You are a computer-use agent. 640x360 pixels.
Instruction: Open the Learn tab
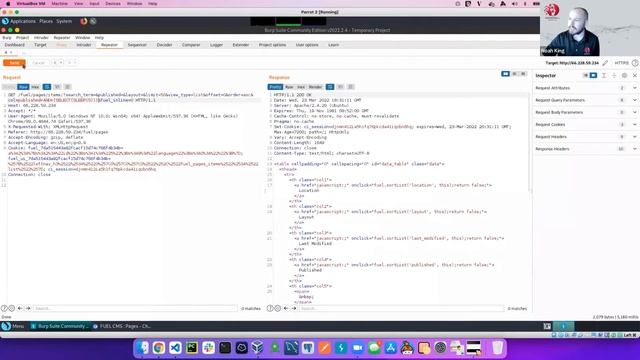click(x=333, y=45)
